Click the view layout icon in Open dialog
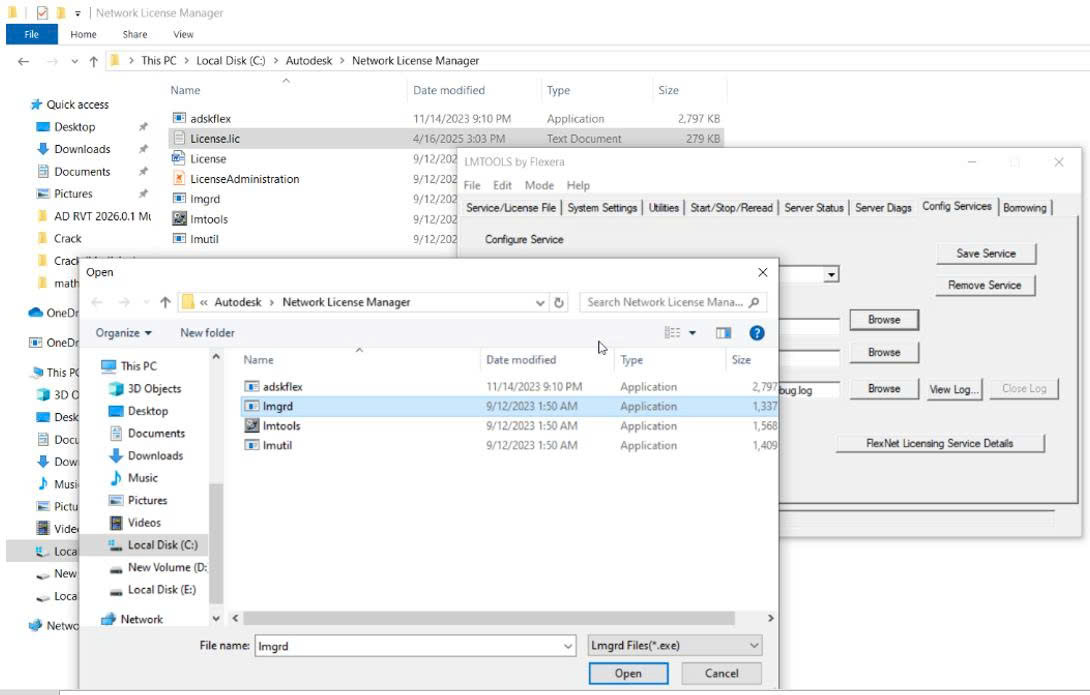1090x695 pixels. pos(672,333)
